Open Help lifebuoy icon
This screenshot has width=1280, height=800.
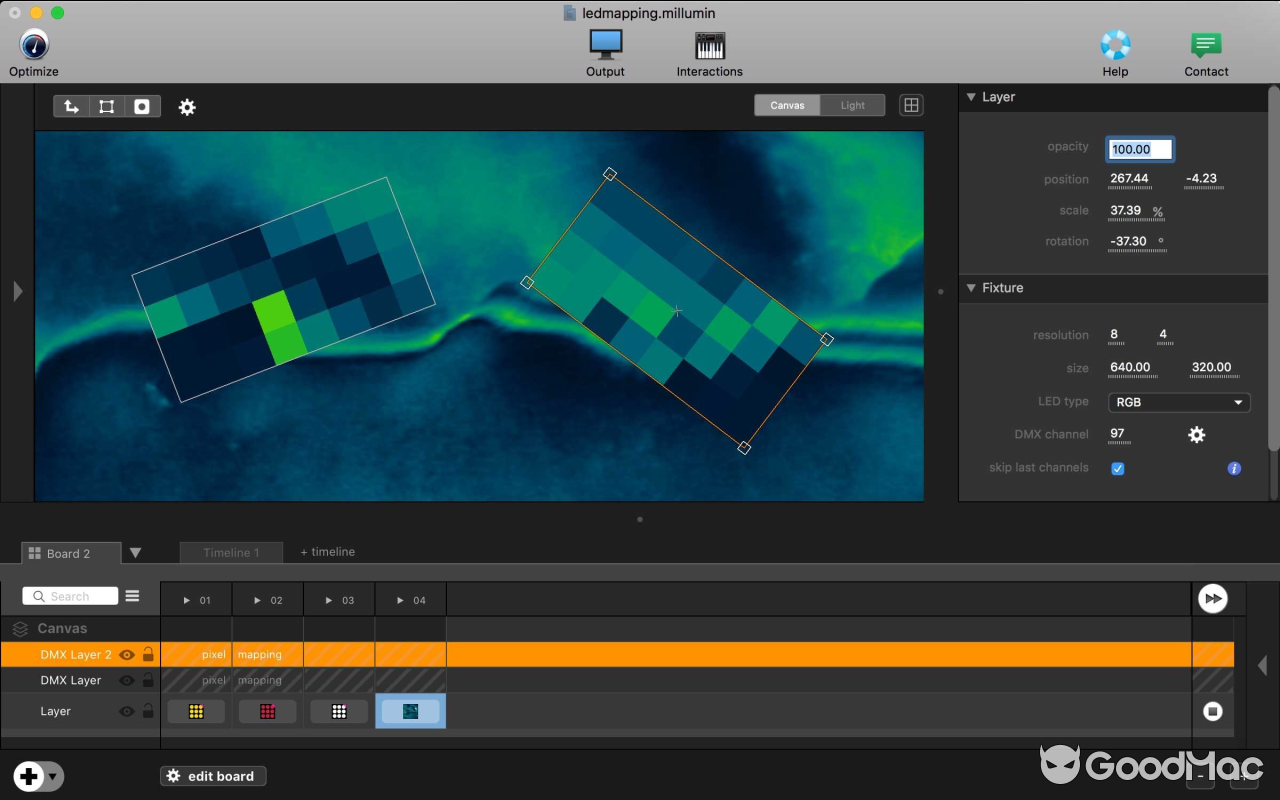point(1115,45)
